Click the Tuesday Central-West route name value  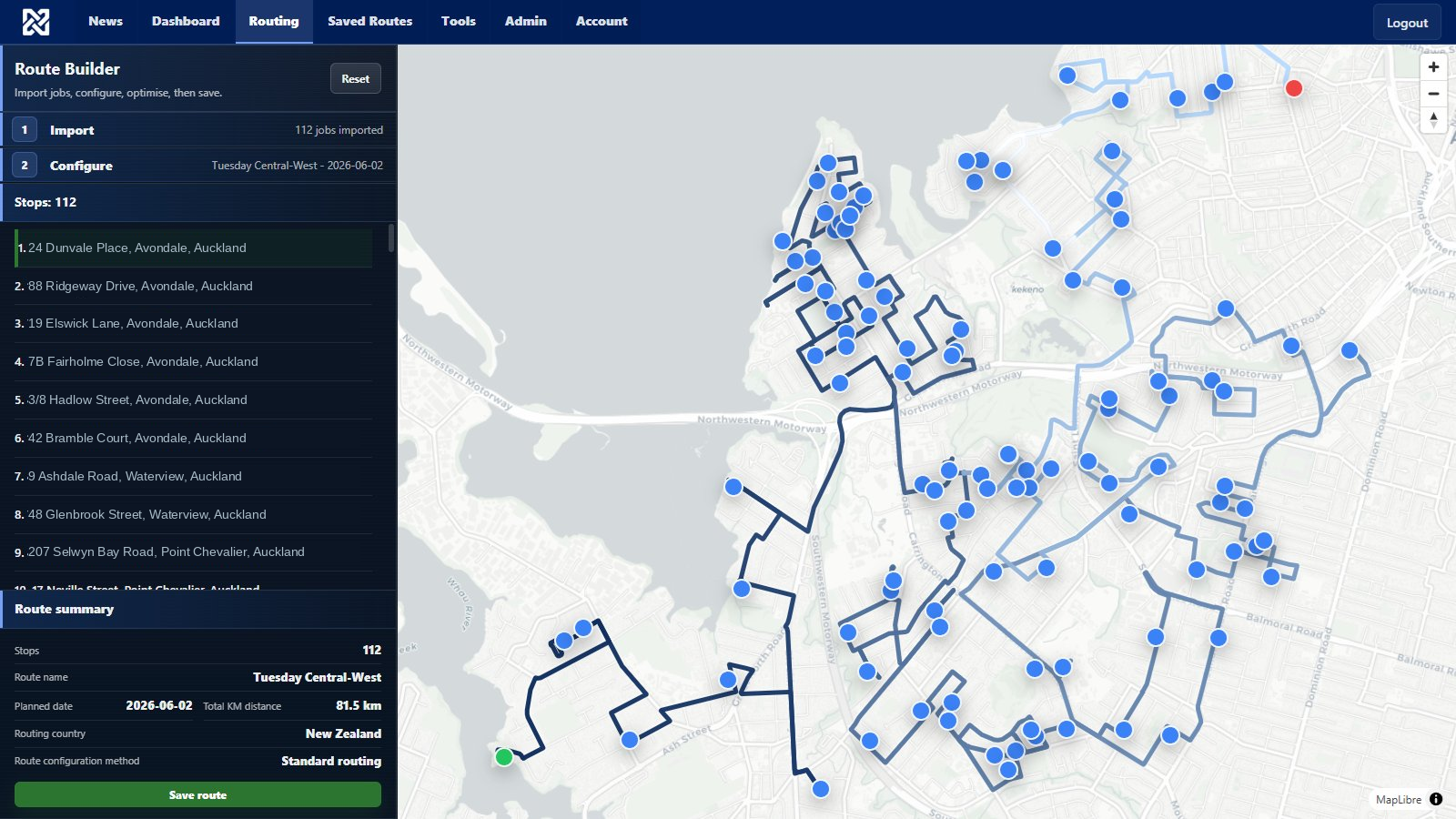point(317,677)
